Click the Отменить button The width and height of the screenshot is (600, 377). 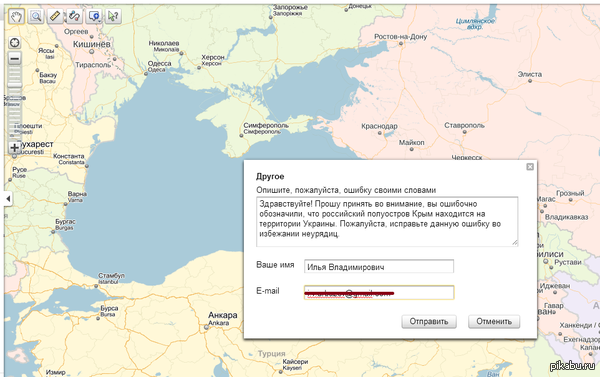(x=494, y=322)
